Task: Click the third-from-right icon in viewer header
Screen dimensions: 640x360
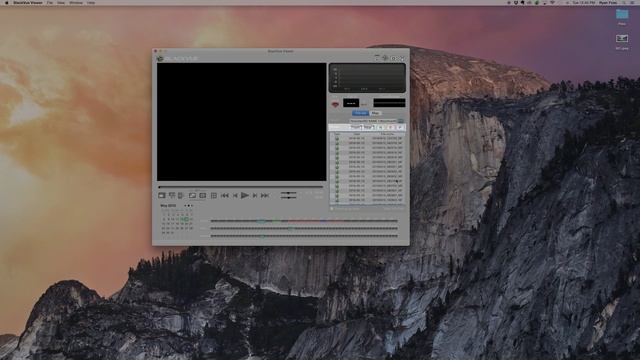Action: [x=385, y=58]
